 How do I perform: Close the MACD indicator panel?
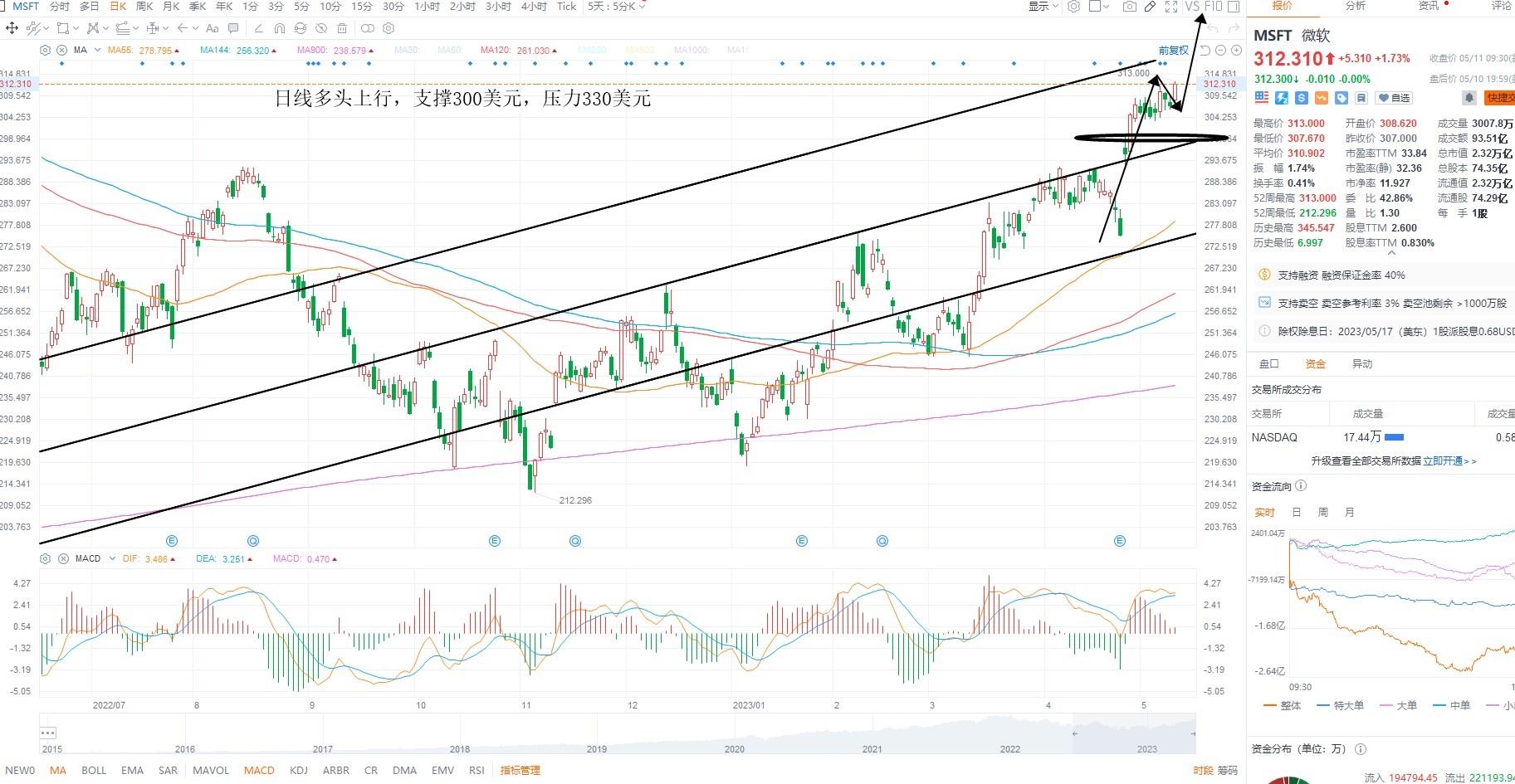(x=63, y=559)
